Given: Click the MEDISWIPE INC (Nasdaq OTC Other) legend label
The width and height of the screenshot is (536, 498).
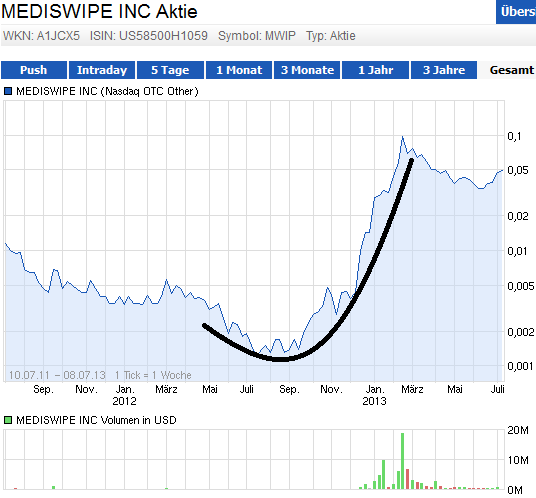Looking at the screenshot, I should pos(107,91).
